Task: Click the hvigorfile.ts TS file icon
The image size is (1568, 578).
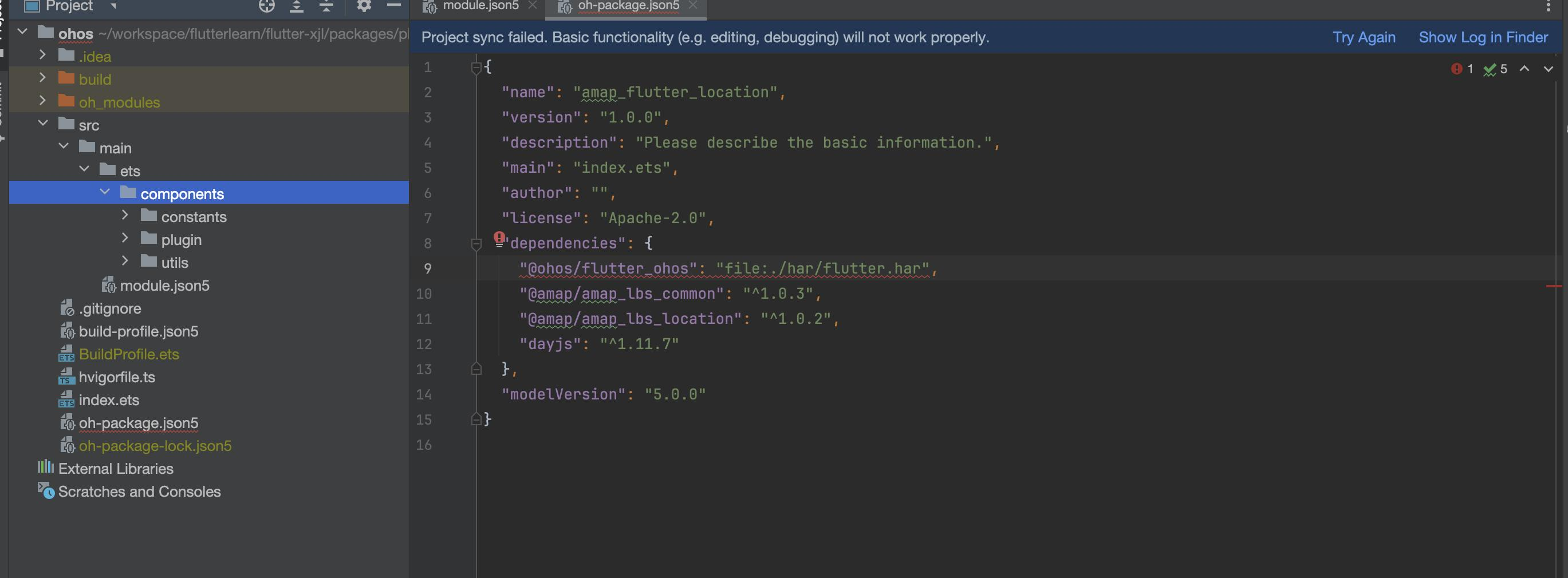Action: point(66,377)
